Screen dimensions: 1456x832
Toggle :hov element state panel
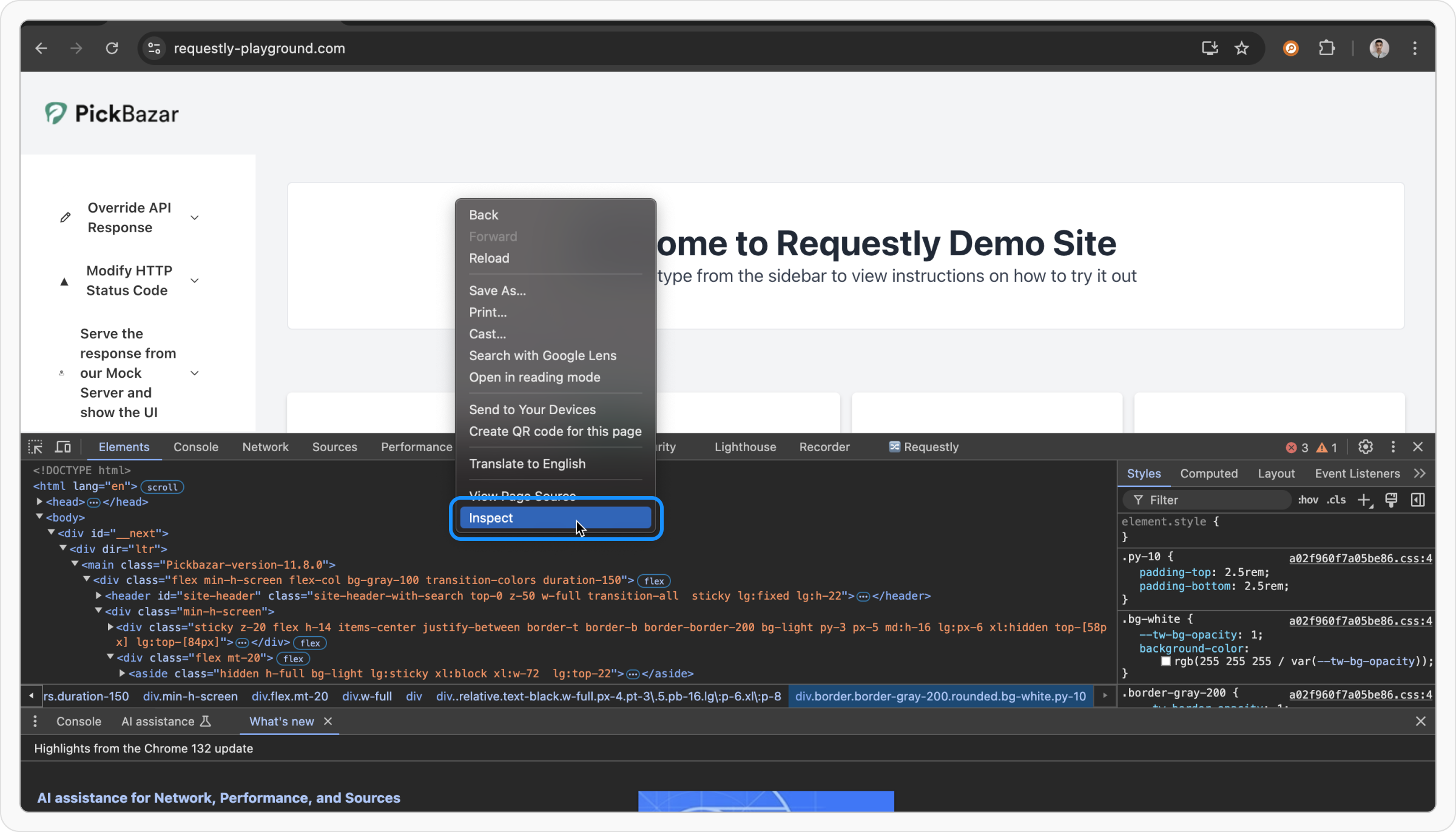[1307, 500]
